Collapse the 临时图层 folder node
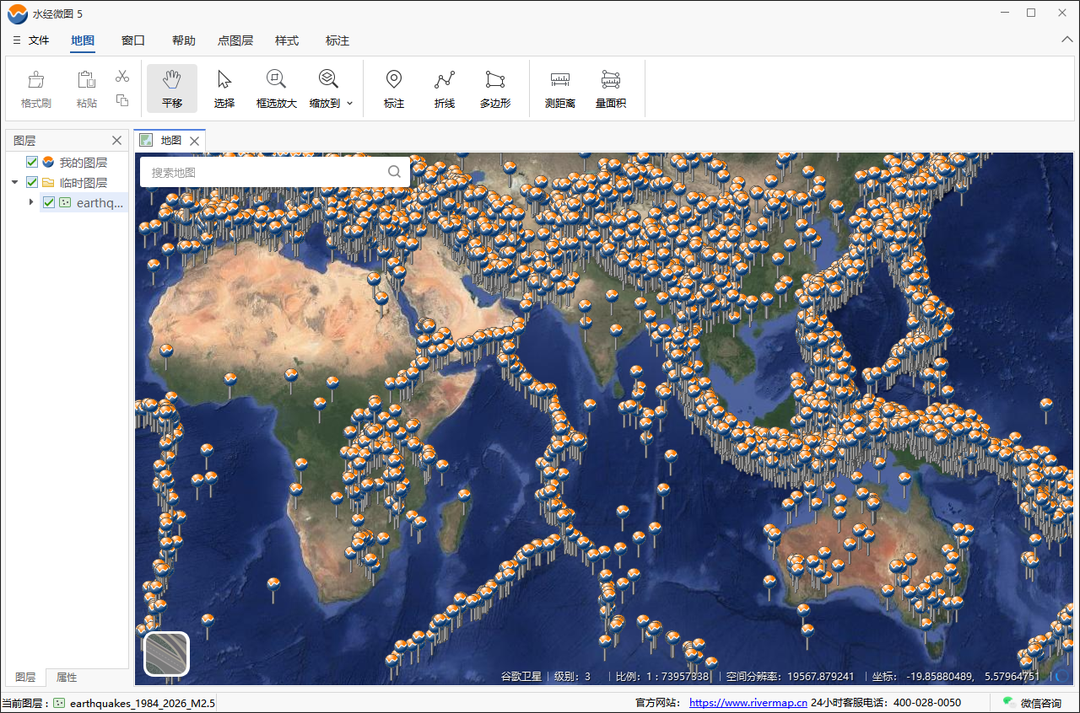This screenshot has width=1080, height=713. click(x=14, y=183)
